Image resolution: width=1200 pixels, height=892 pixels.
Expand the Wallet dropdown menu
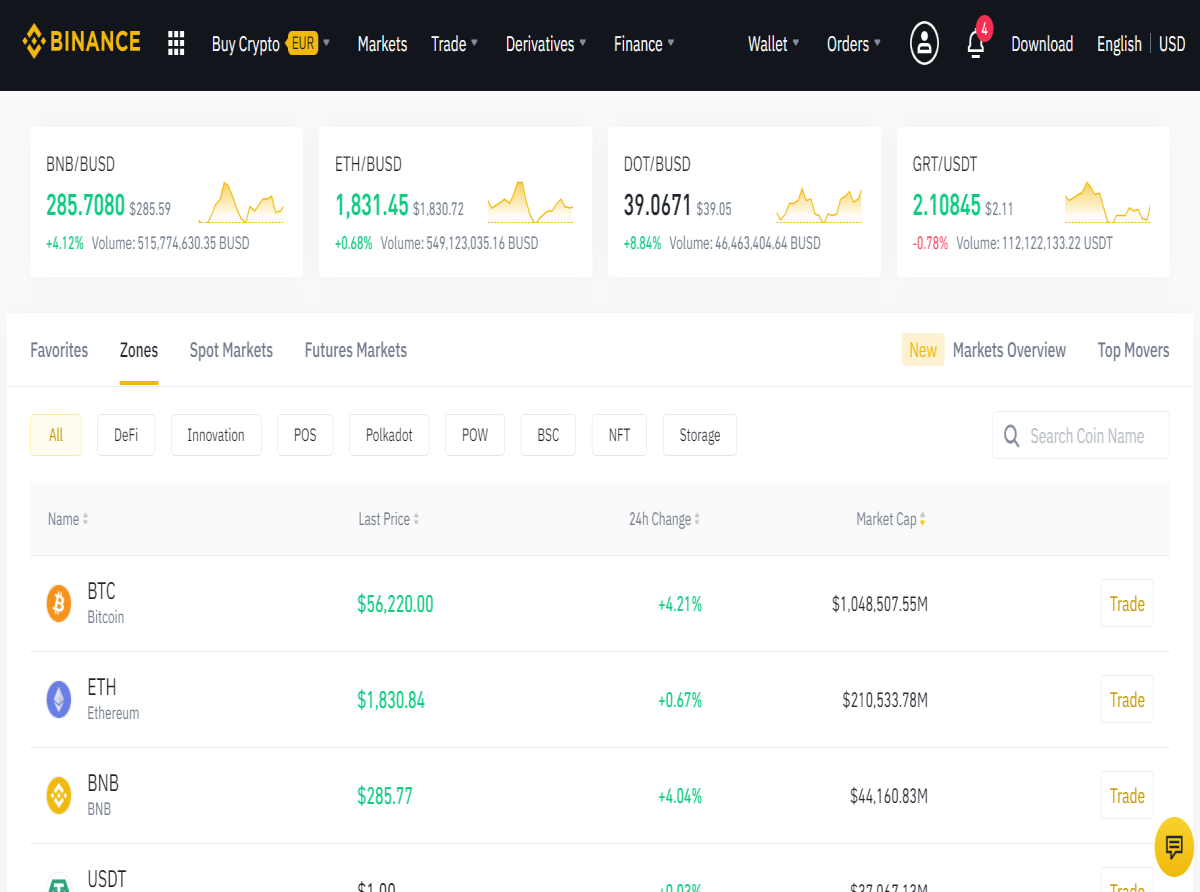click(x=774, y=44)
